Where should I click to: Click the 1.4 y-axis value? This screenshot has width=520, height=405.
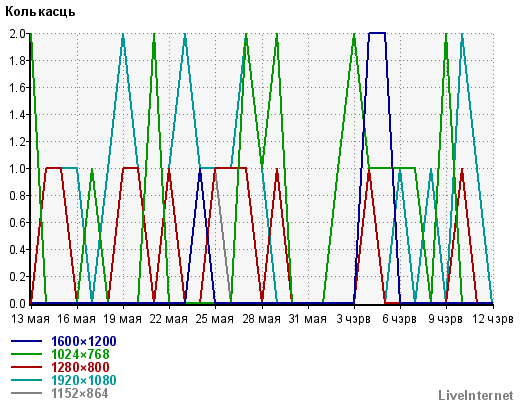coord(17,115)
